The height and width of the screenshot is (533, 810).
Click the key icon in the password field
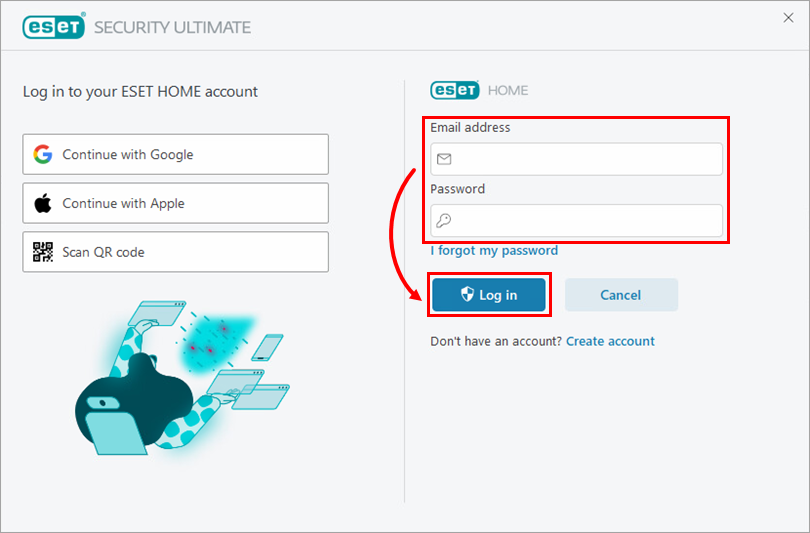[443, 221]
